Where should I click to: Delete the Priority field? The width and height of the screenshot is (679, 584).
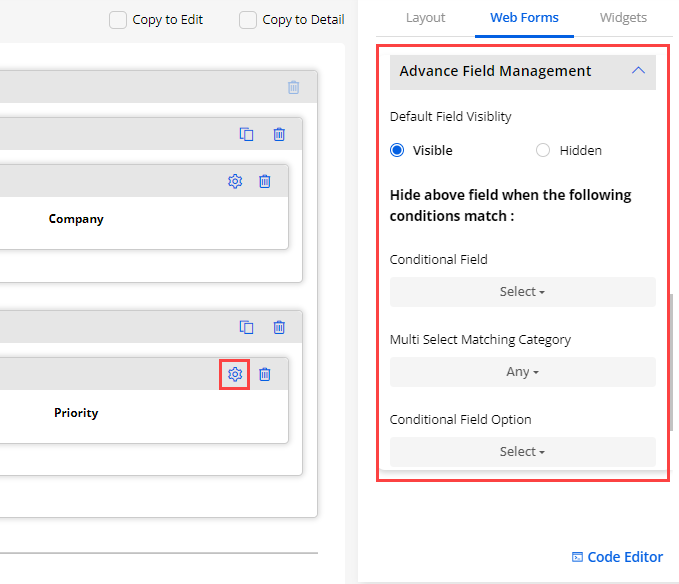pyautogui.click(x=265, y=374)
